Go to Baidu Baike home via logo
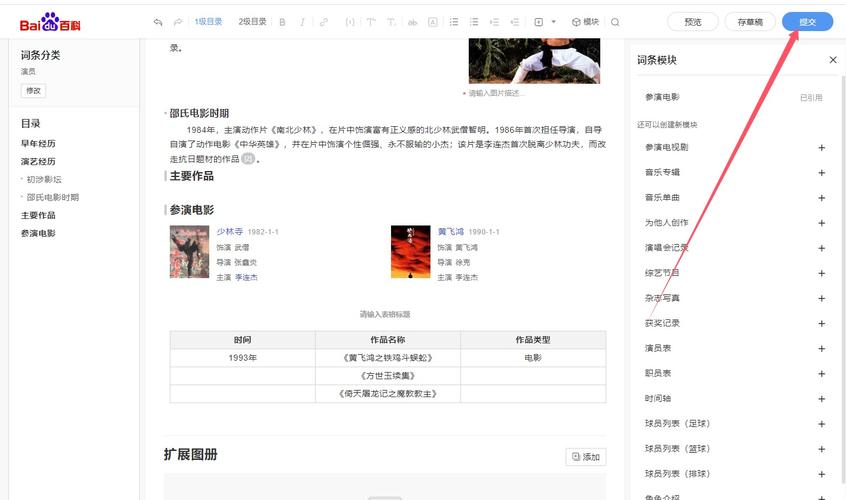Image resolution: width=846 pixels, height=500 pixels. point(50,22)
